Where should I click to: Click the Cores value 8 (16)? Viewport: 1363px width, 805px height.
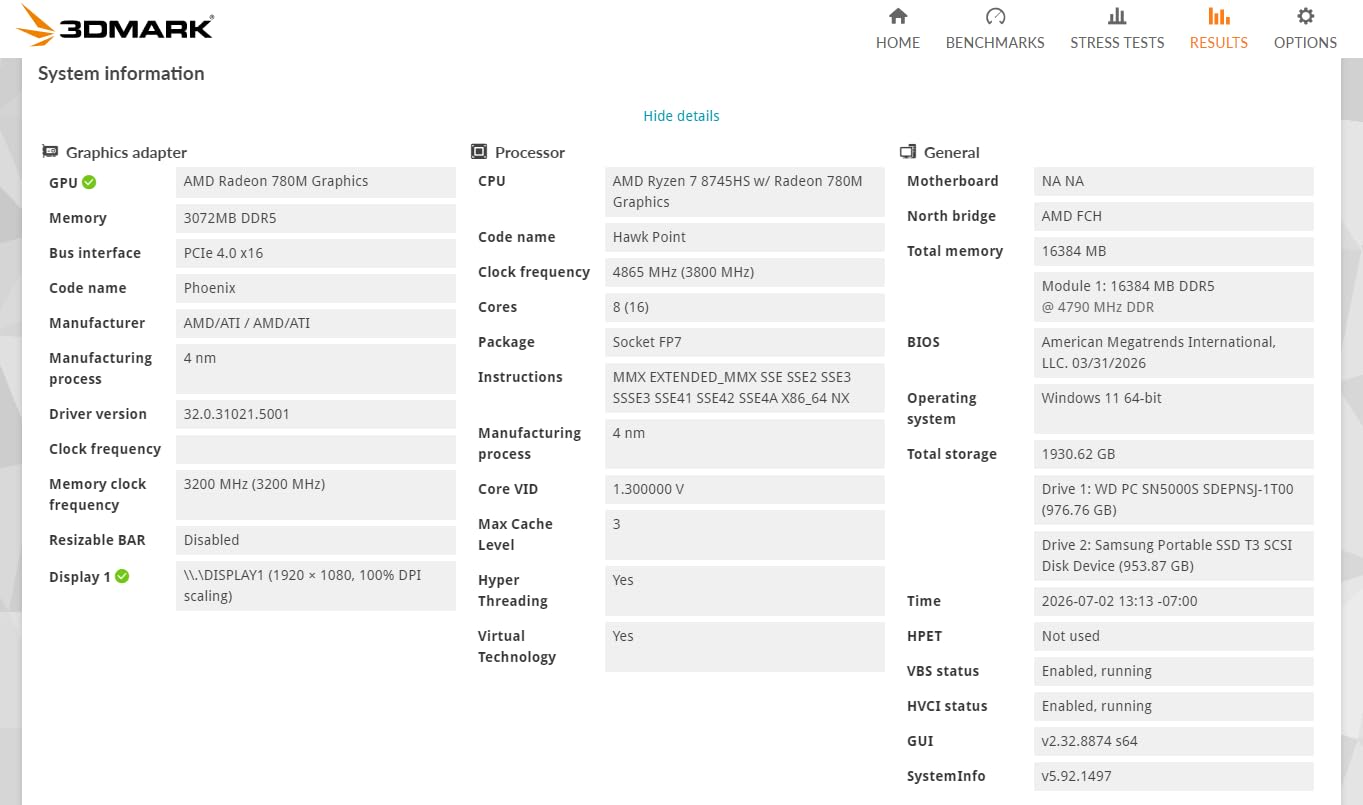[x=745, y=307]
